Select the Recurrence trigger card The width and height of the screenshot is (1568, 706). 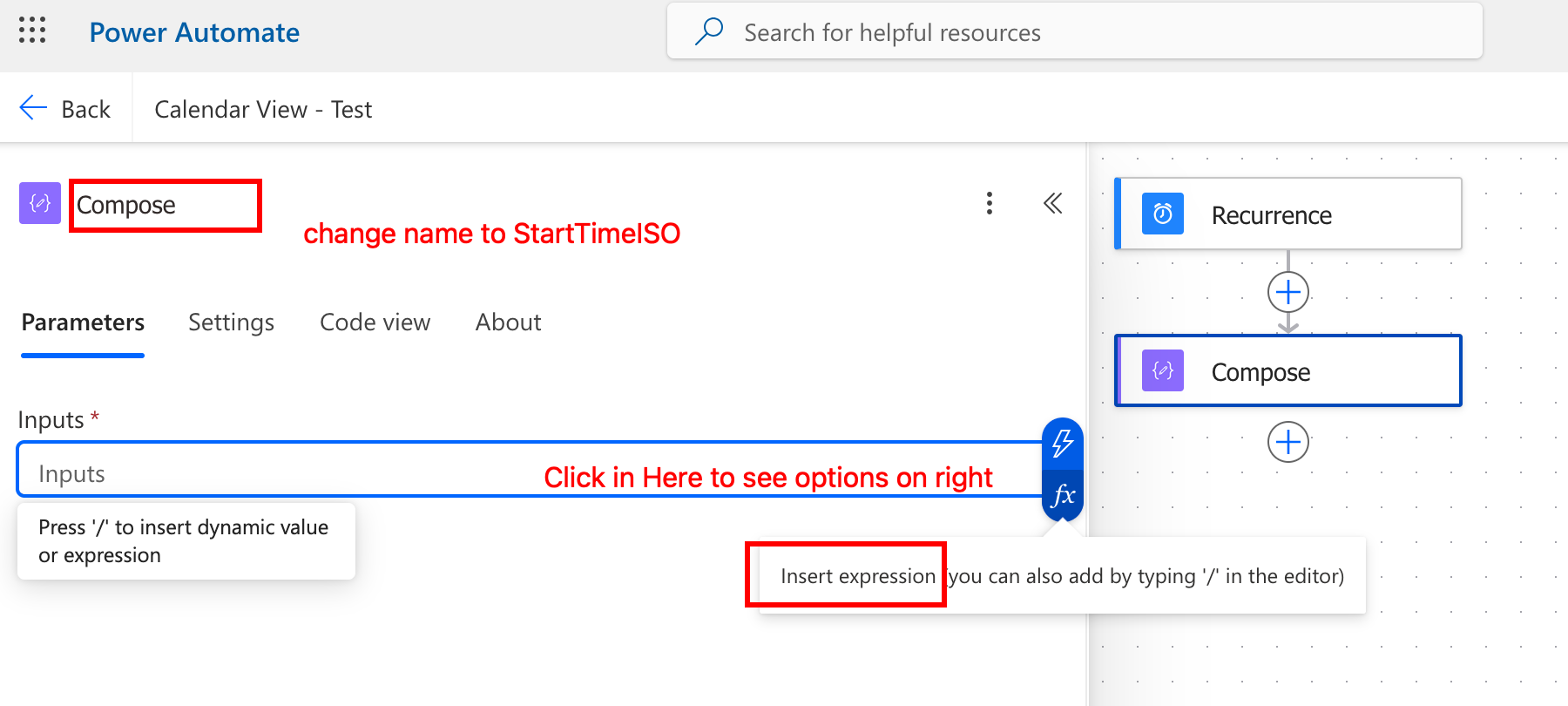[1288, 214]
